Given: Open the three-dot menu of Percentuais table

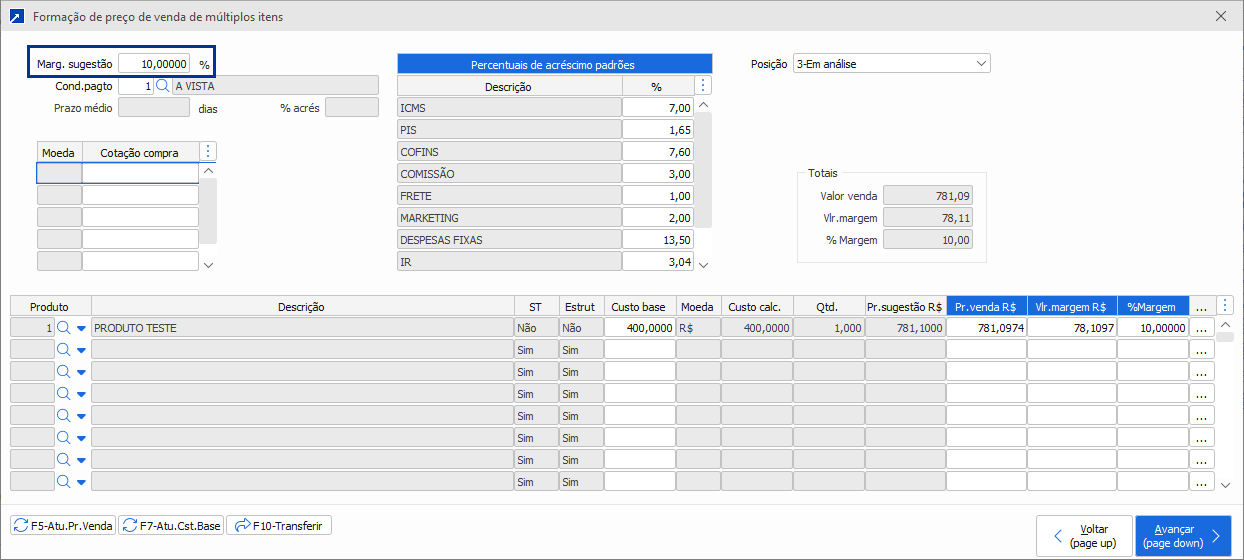Looking at the screenshot, I should [703, 86].
